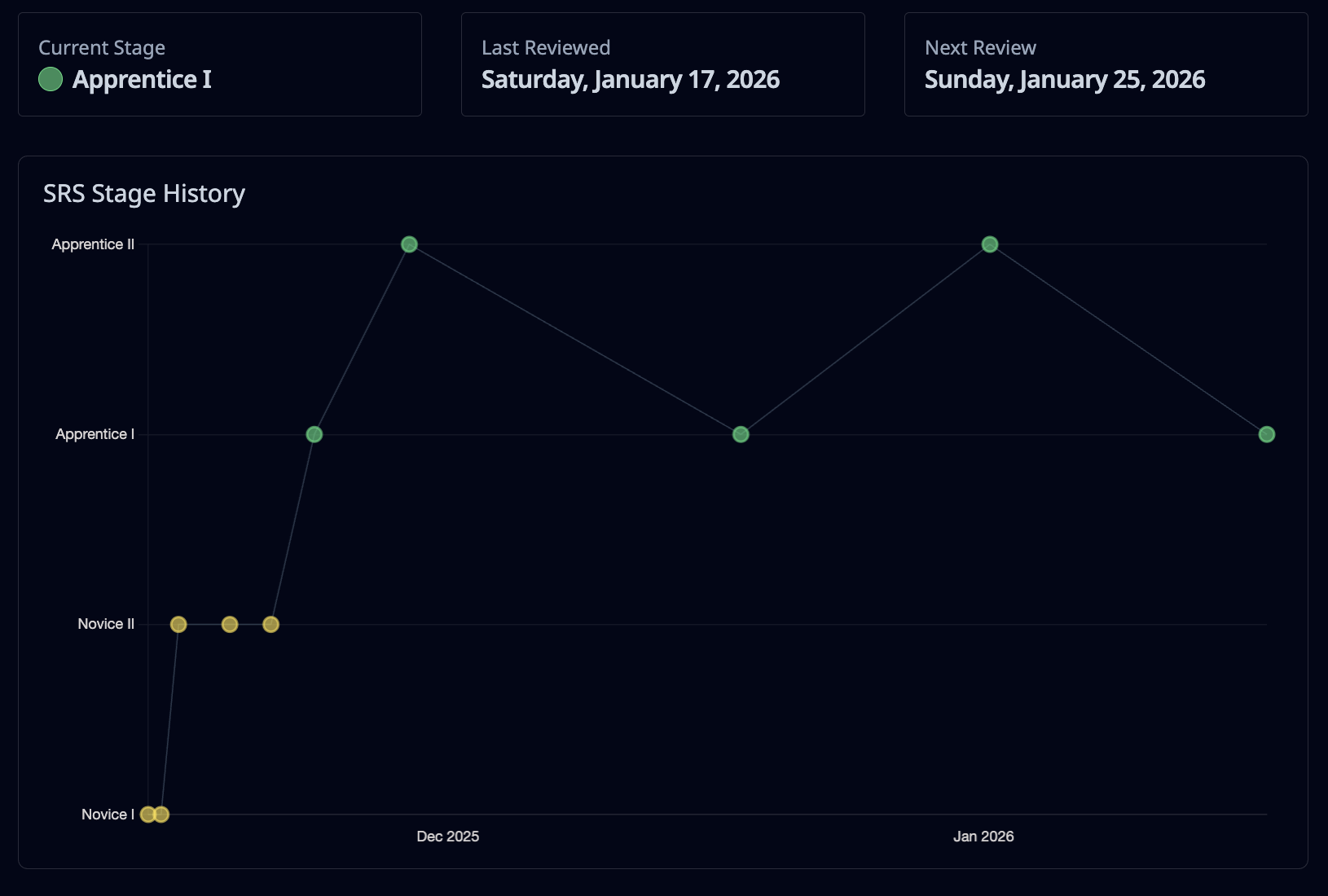
Task: Click the green Apprentice I stage indicator circle
Action: point(51,79)
